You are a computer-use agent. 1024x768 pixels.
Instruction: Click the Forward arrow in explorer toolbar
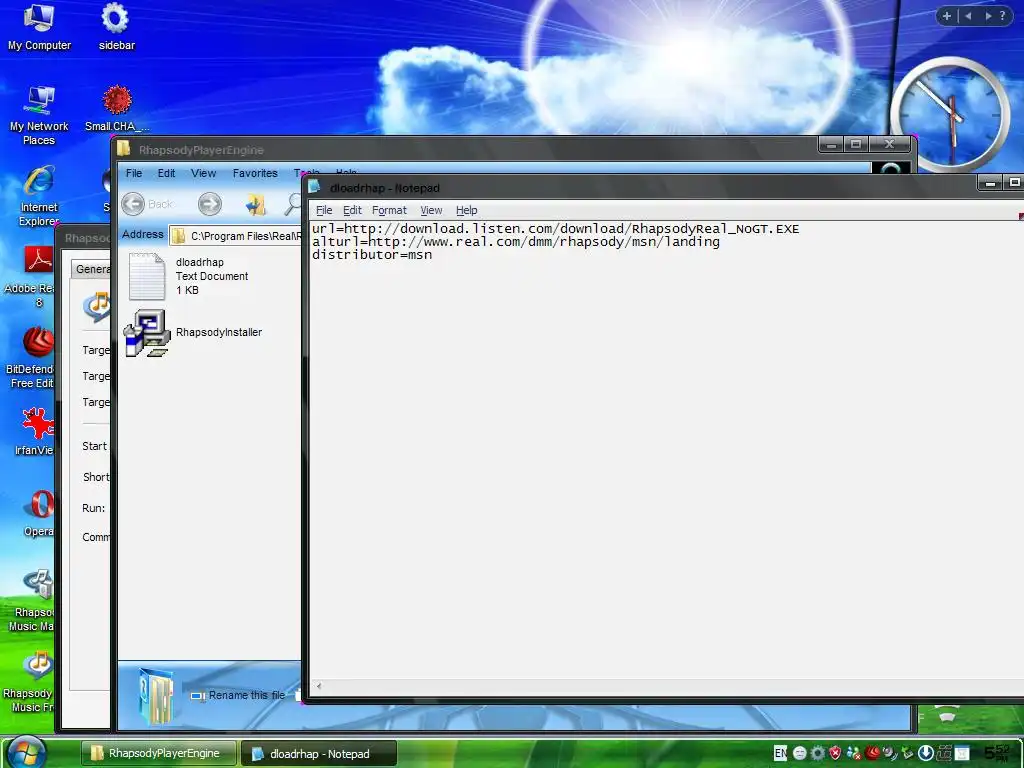pos(210,204)
